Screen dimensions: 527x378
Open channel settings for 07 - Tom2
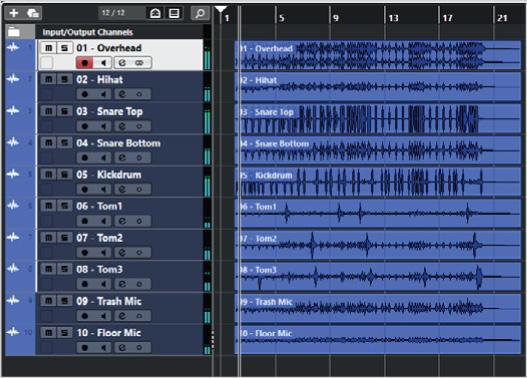click(122, 253)
